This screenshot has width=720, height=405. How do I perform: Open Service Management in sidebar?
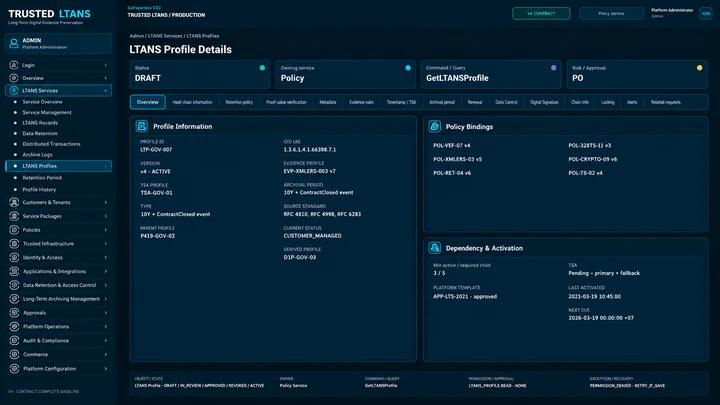[x=47, y=112]
